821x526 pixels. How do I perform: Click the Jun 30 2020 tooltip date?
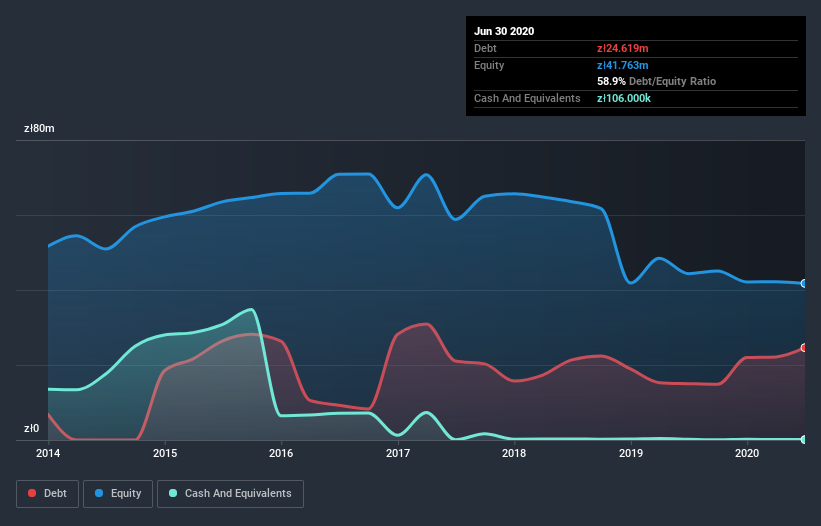pos(504,31)
